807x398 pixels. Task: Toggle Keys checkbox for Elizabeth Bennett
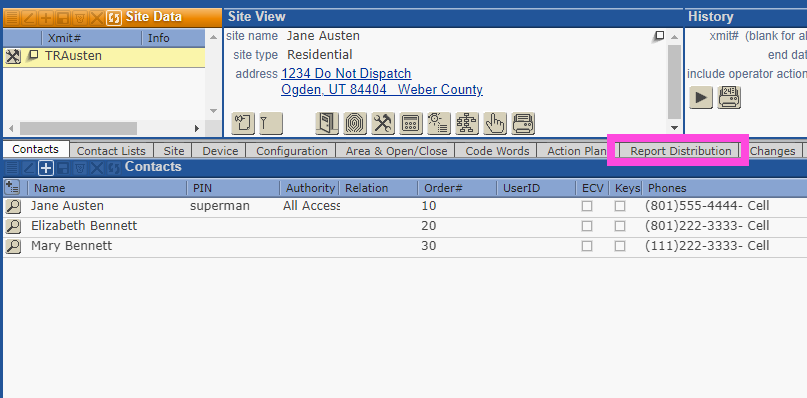[x=620, y=226]
